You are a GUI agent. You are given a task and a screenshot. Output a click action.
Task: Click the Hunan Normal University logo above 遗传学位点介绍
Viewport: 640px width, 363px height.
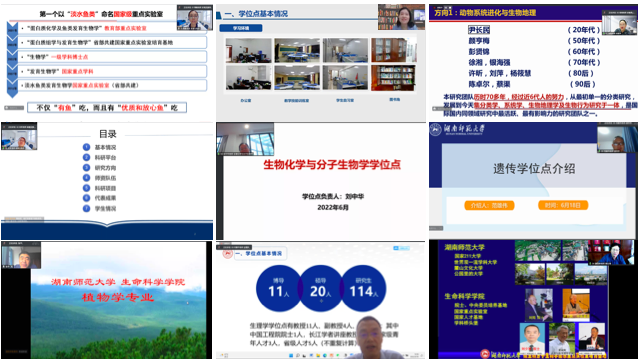tap(458, 129)
